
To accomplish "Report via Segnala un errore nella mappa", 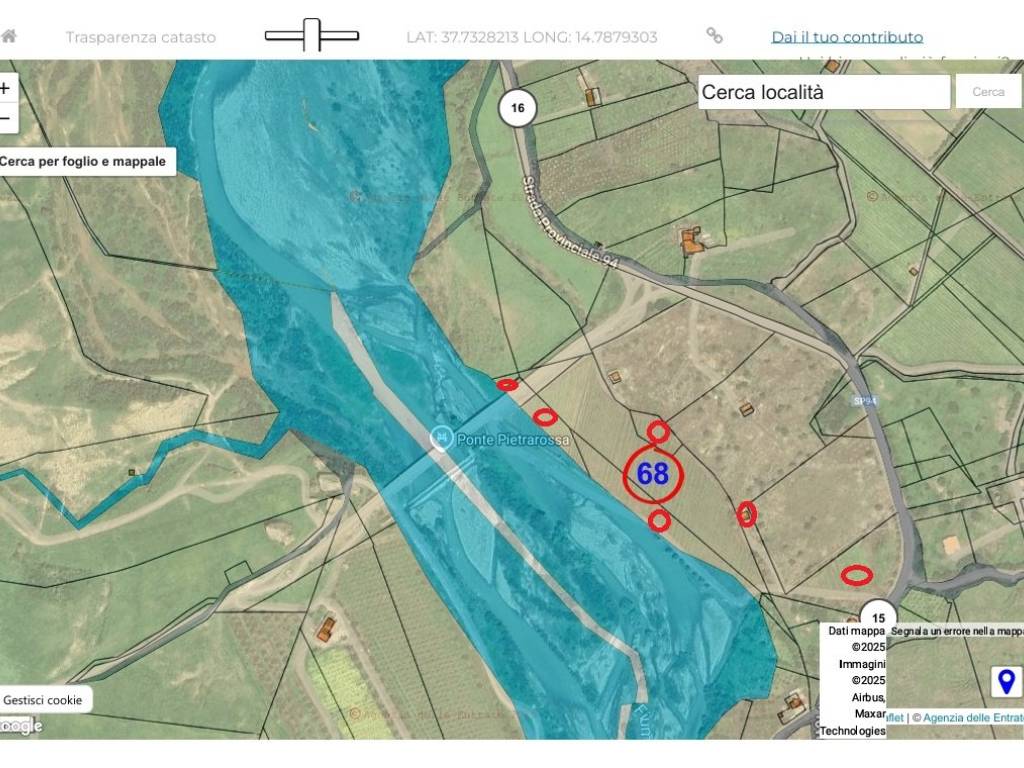I will click(x=957, y=632).
